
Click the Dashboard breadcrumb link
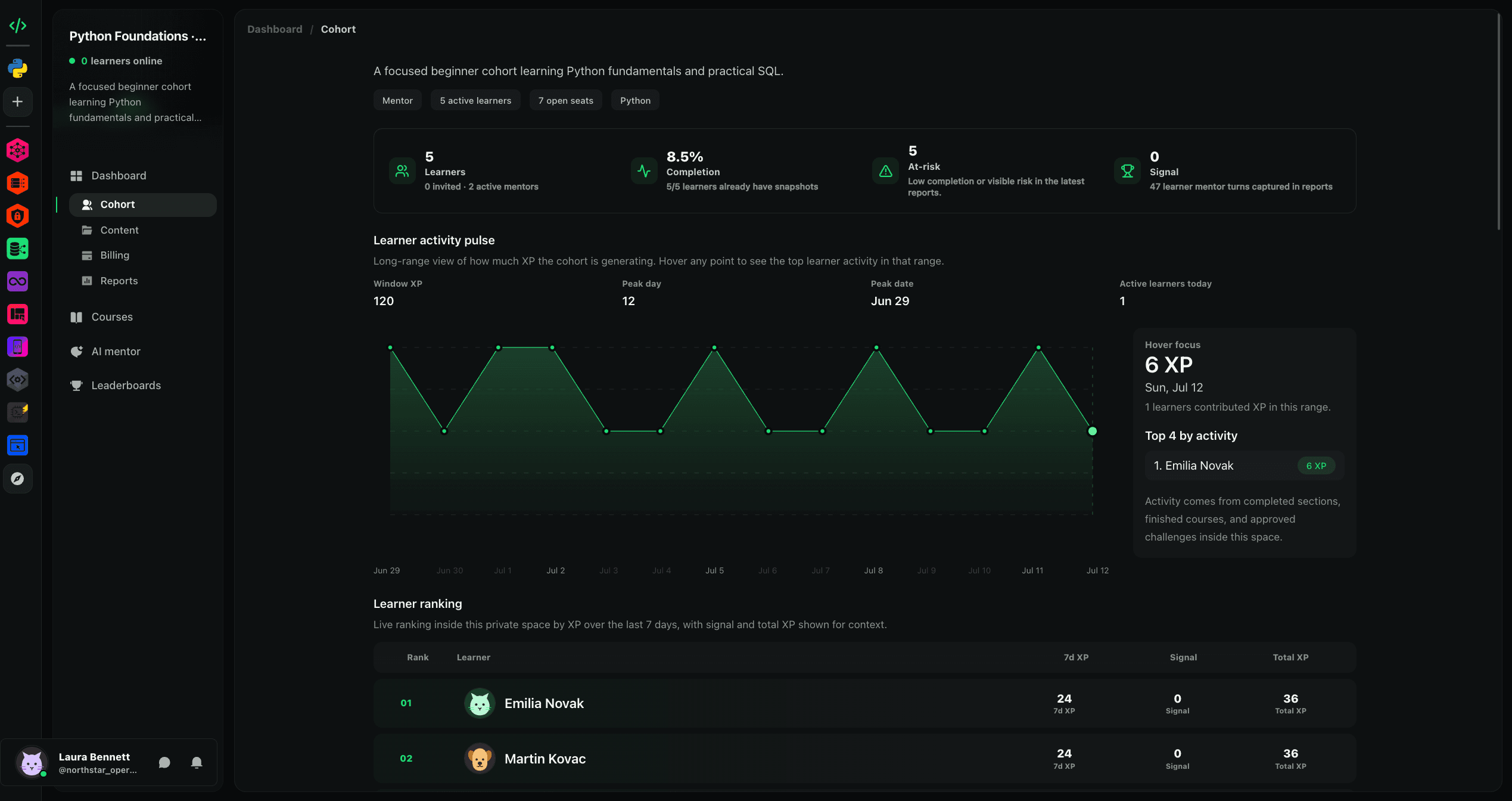pos(275,29)
